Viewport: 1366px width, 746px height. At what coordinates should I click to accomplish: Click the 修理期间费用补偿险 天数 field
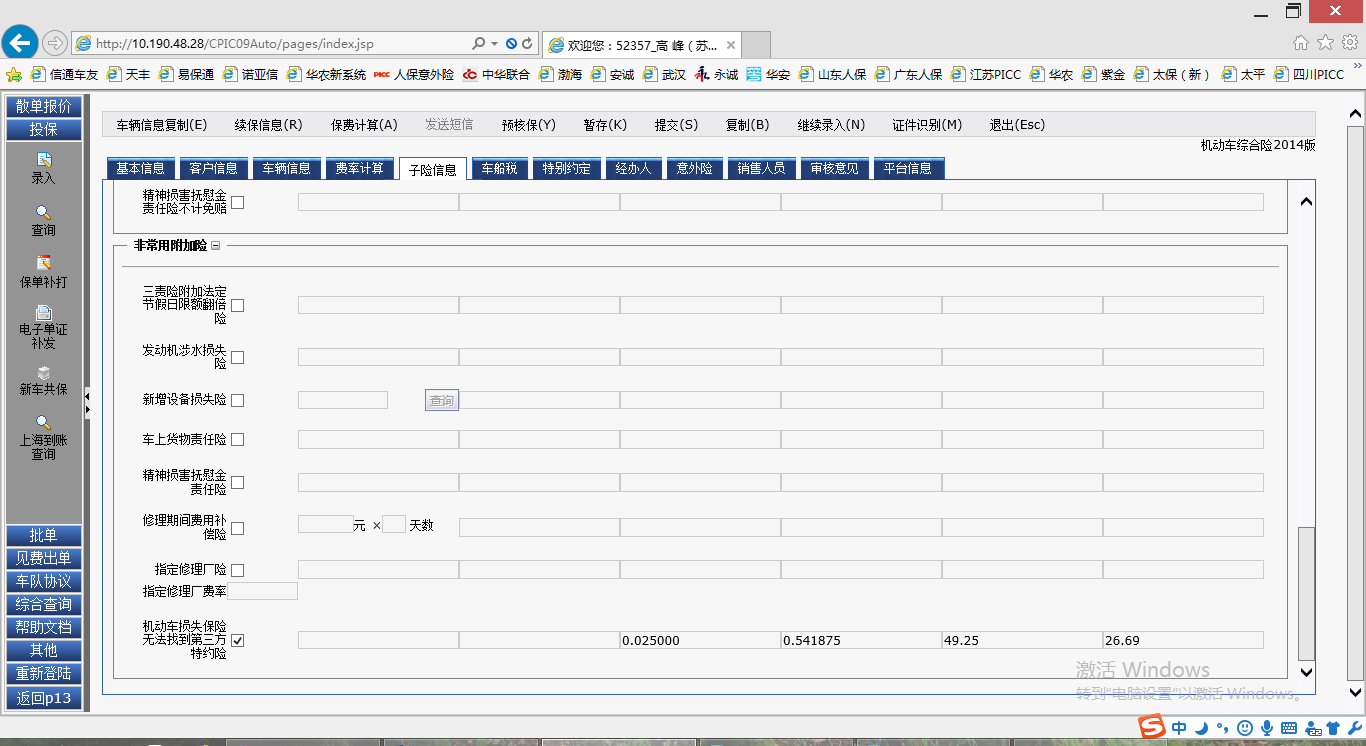[394, 524]
